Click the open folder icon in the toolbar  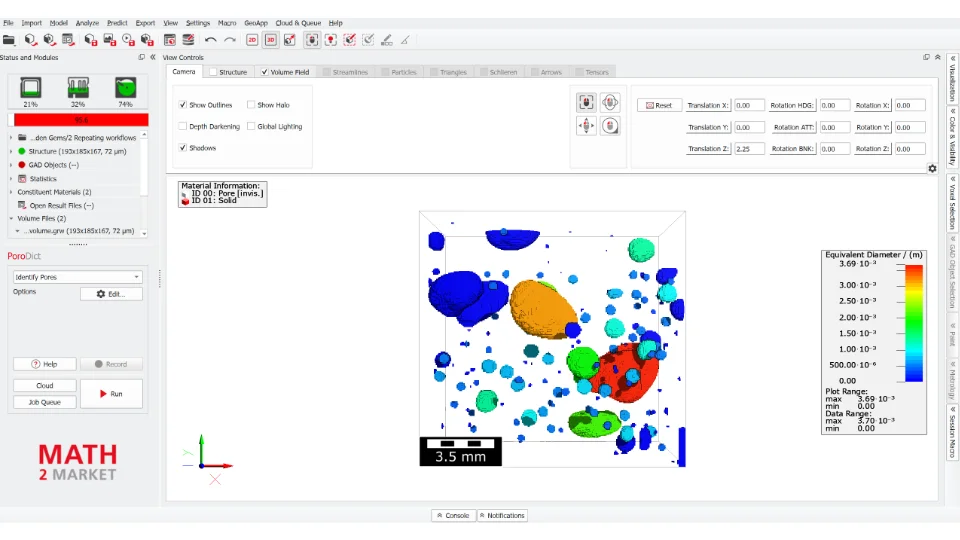click(x=9, y=40)
